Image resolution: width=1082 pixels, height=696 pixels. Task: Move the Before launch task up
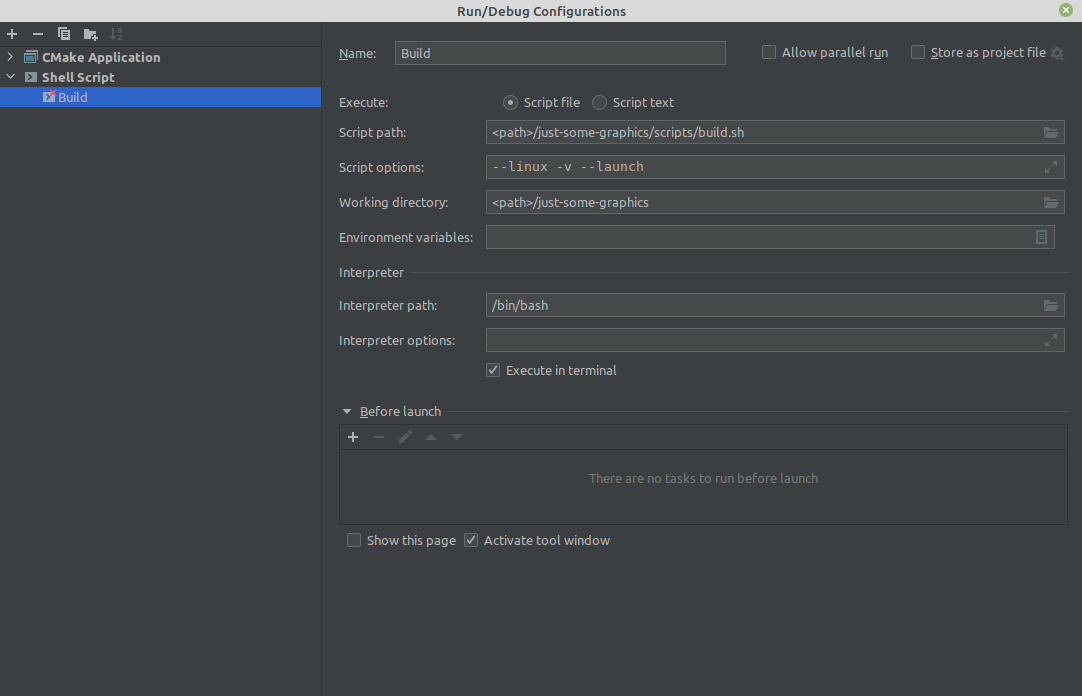tap(431, 437)
